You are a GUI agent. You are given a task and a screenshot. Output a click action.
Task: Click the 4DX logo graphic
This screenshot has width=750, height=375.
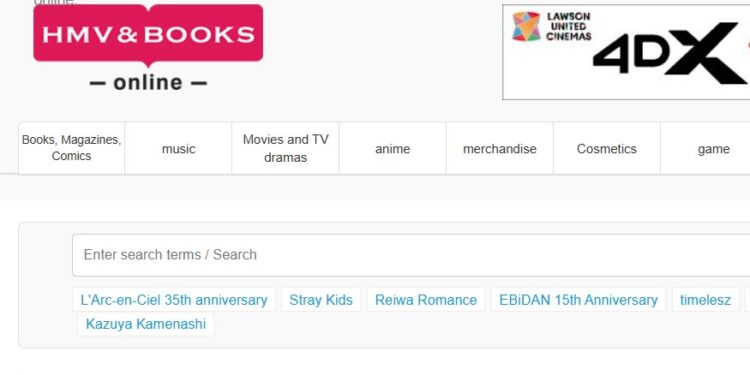pos(670,54)
